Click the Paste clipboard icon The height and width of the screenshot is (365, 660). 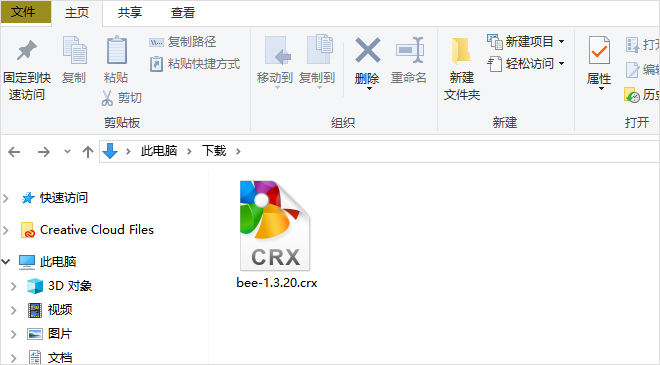click(117, 50)
